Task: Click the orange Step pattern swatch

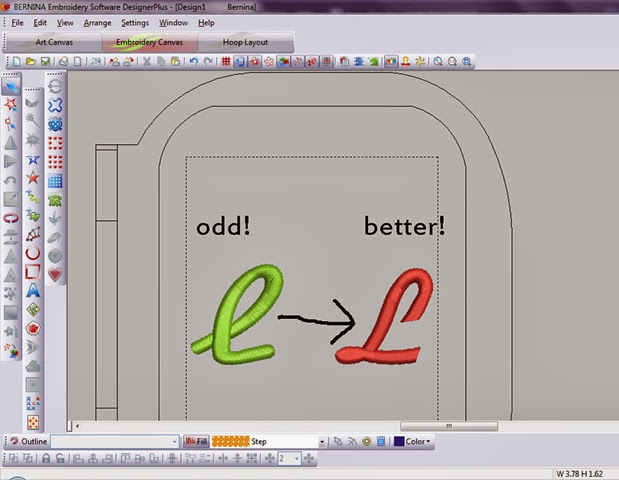Action: coord(231,441)
